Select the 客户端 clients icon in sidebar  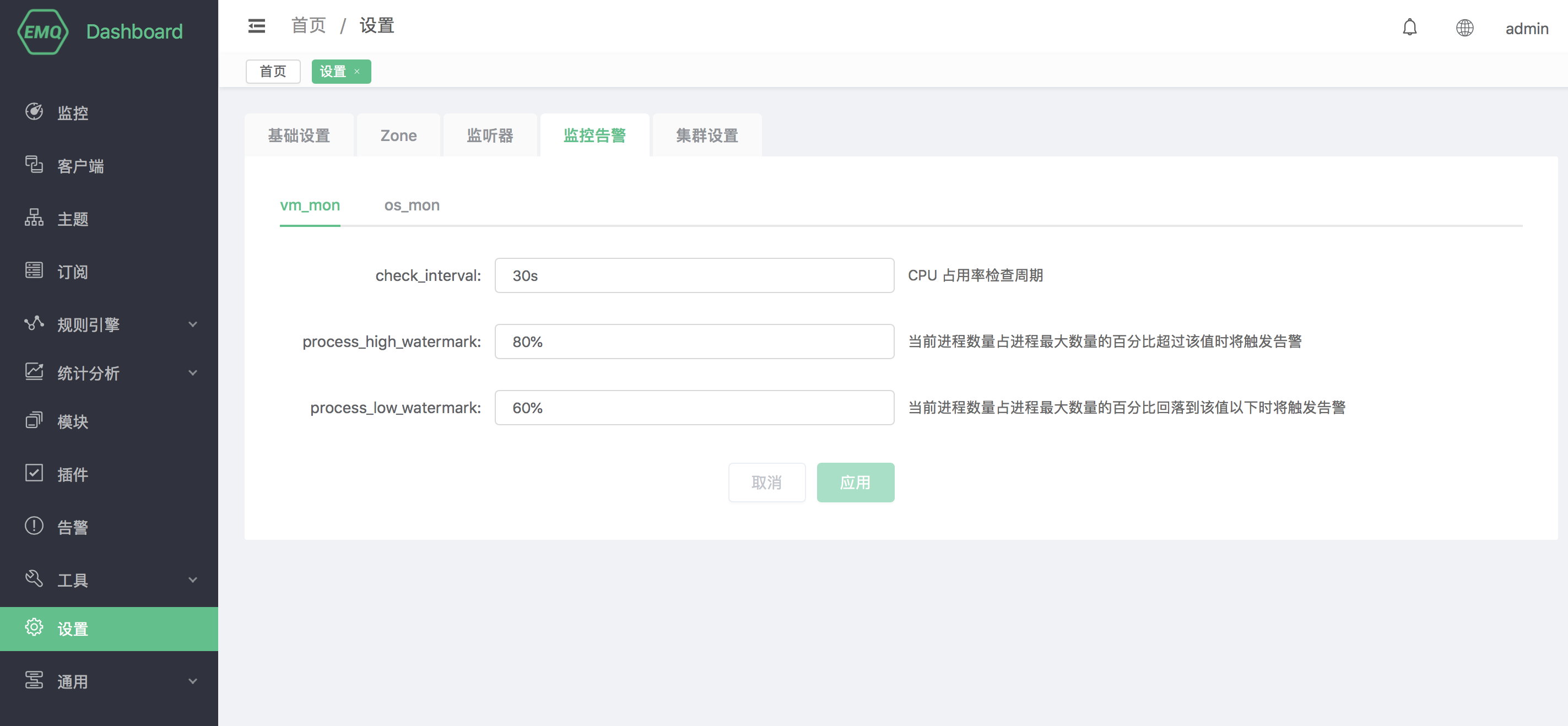coord(35,165)
